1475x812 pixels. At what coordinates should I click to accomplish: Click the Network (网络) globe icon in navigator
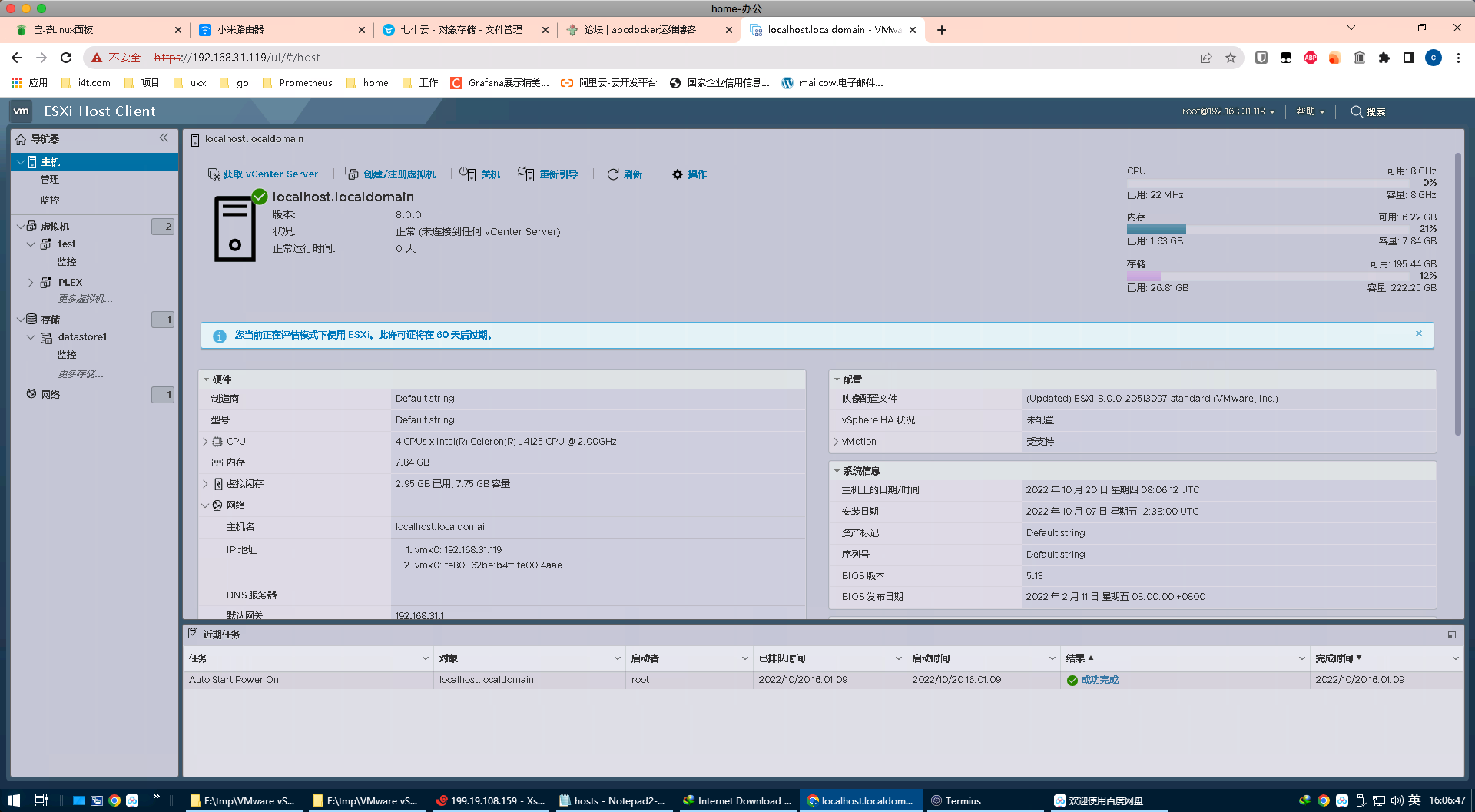31,394
